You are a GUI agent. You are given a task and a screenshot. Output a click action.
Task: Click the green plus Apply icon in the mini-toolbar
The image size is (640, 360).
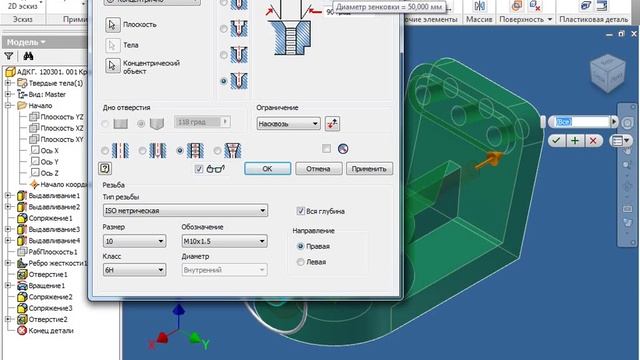[x=575, y=141]
